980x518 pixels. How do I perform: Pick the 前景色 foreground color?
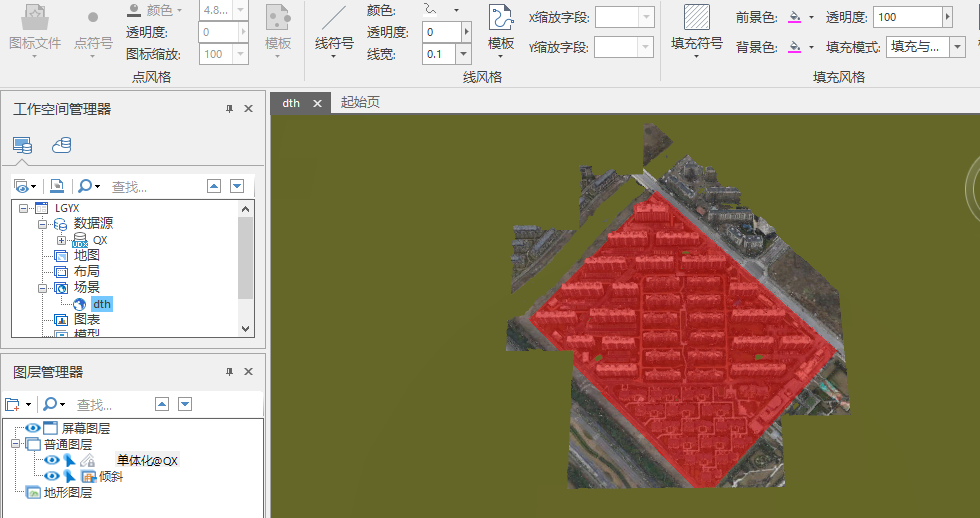coord(794,17)
